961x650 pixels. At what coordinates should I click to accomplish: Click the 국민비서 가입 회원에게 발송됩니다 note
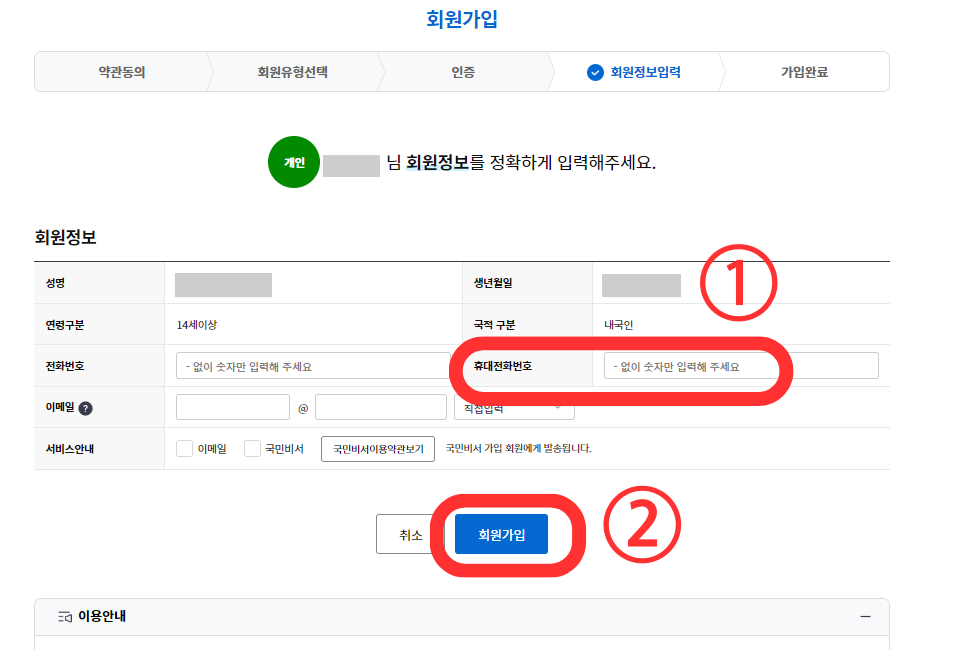coord(518,448)
